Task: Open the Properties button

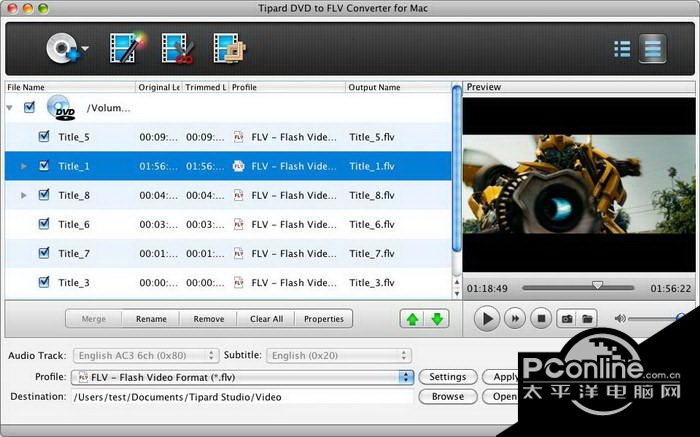Action: (x=324, y=319)
